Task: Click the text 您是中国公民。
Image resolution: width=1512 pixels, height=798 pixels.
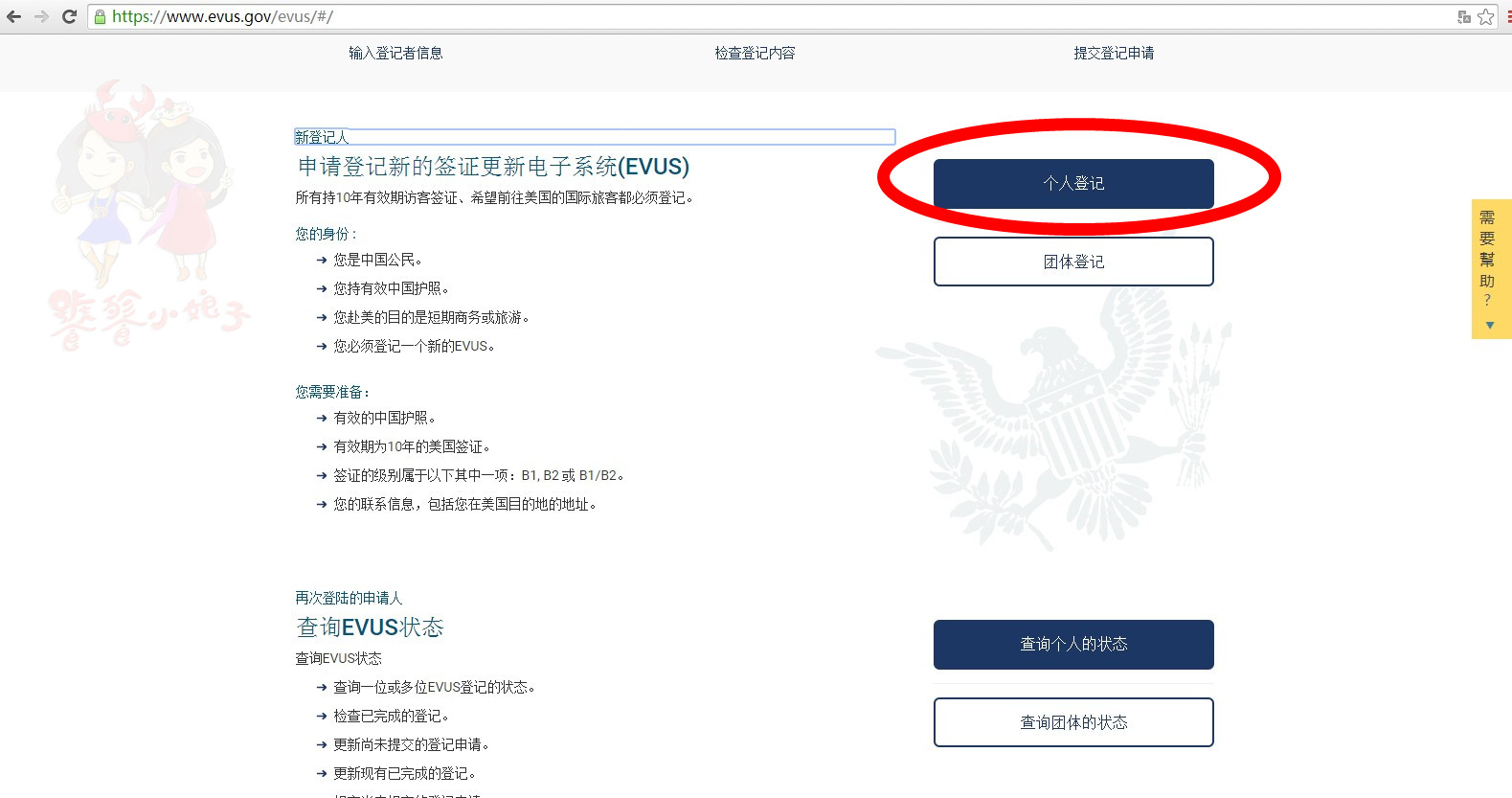Action: [x=378, y=260]
